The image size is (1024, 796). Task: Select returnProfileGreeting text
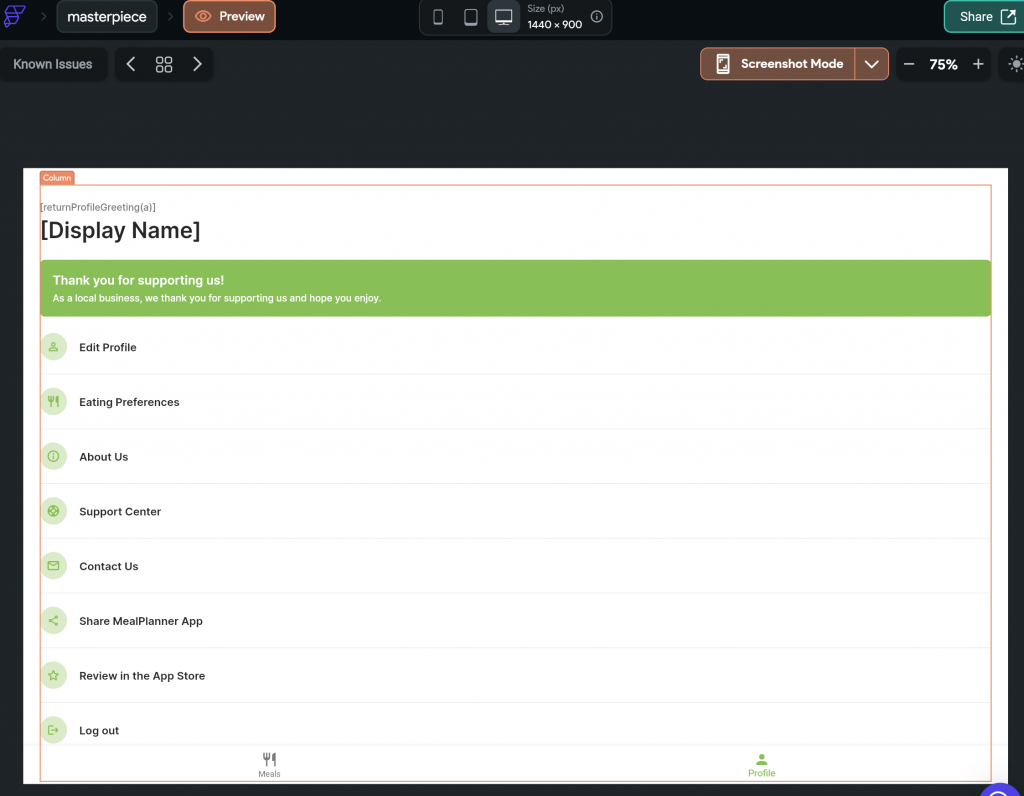(x=98, y=207)
